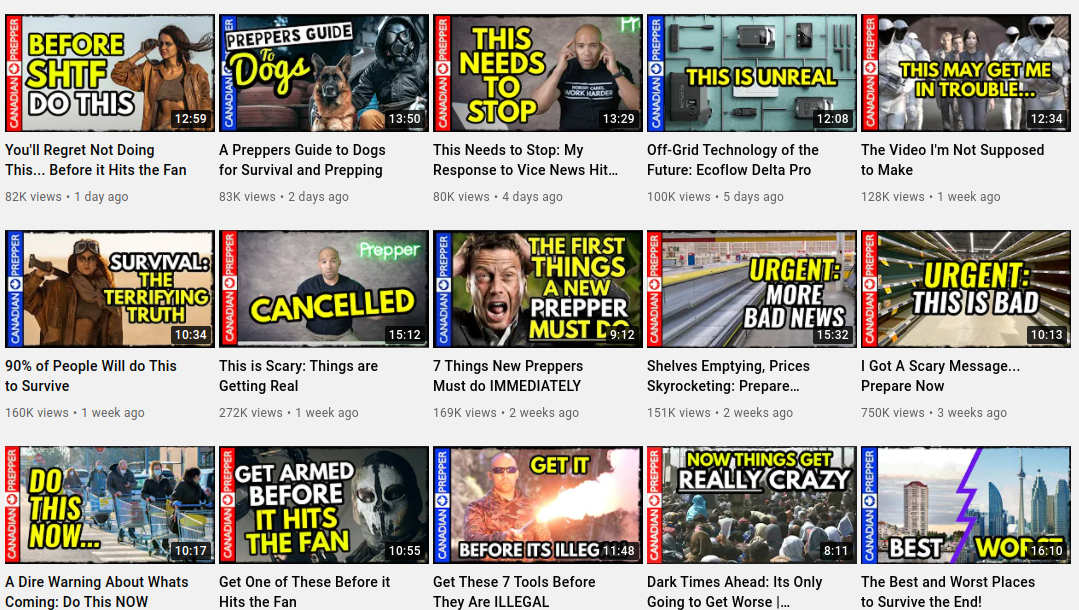The height and width of the screenshot is (610, 1079).
Task: Open the 'Survival: The Terrifying Truth' thumbnail
Action: click(x=109, y=289)
